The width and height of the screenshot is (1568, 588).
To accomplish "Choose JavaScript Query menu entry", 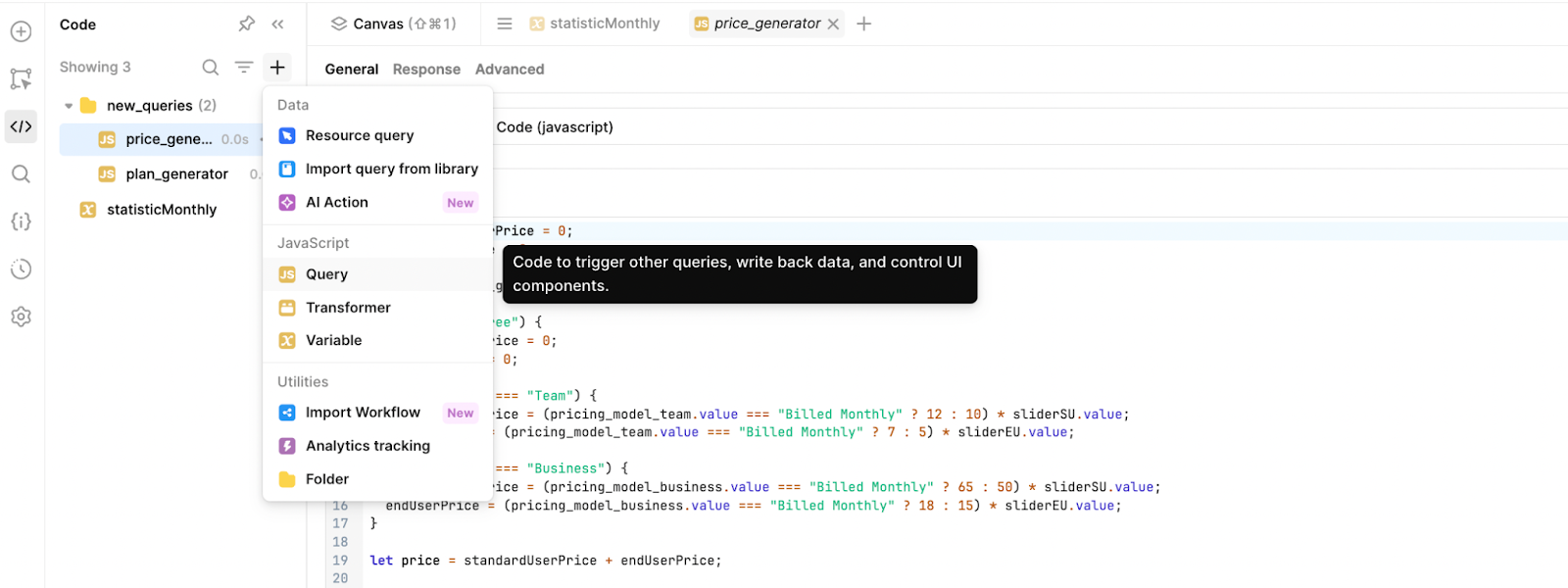I will [377, 274].
